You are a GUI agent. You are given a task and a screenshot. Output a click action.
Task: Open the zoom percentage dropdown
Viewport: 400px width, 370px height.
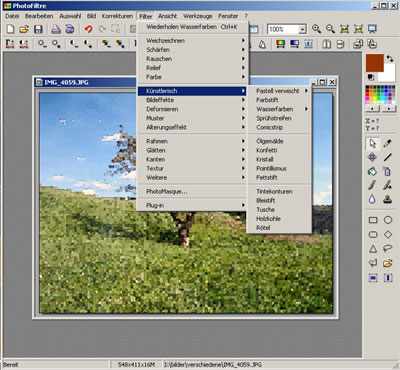pyautogui.click(x=302, y=29)
